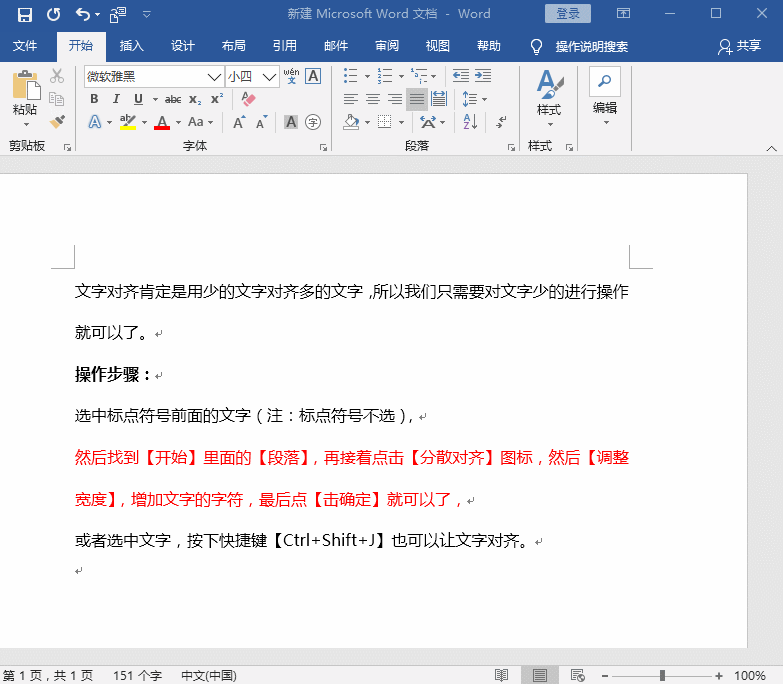Click the Clear Formatting eraser icon
This screenshot has height=684, width=783.
click(x=249, y=99)
